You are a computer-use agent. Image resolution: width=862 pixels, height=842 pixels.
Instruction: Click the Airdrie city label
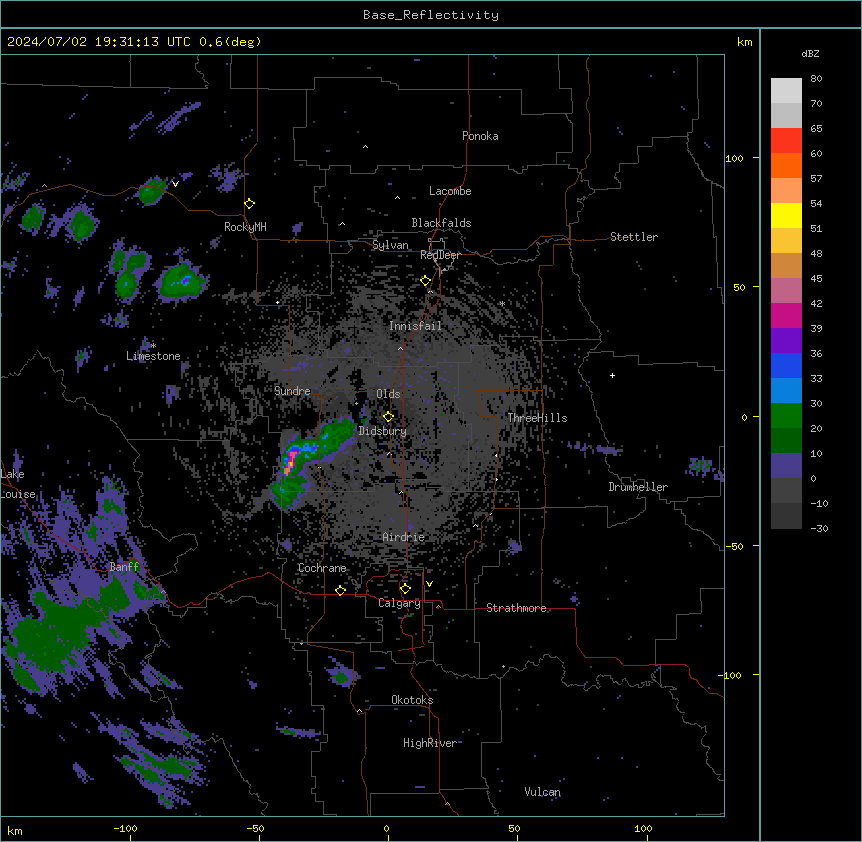point(404,537)
